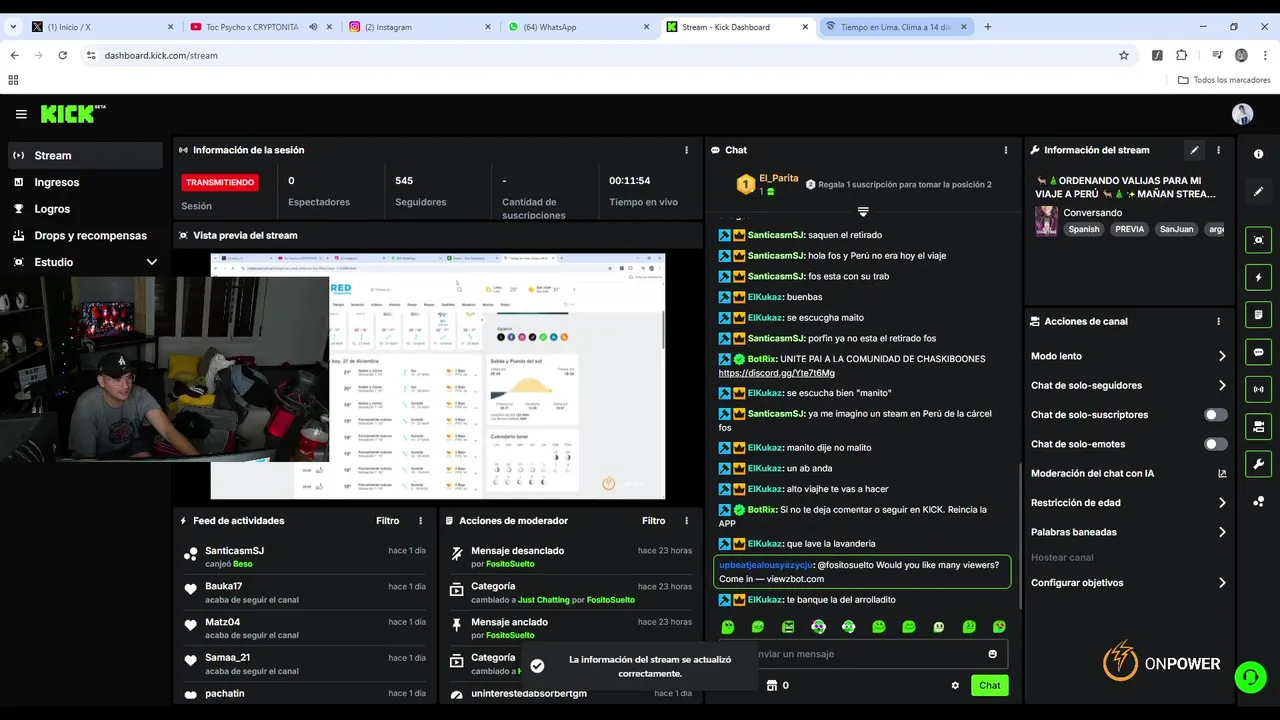Expand Chat de solo-seguidores setting
Screen dimensions: 1280x720
click(1128, 385)
